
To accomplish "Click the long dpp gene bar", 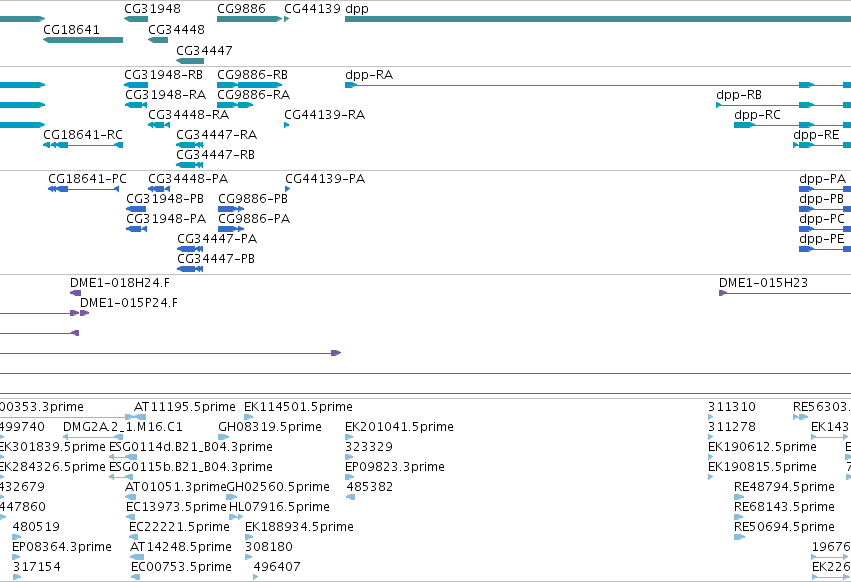I will [x=598, y=19].
